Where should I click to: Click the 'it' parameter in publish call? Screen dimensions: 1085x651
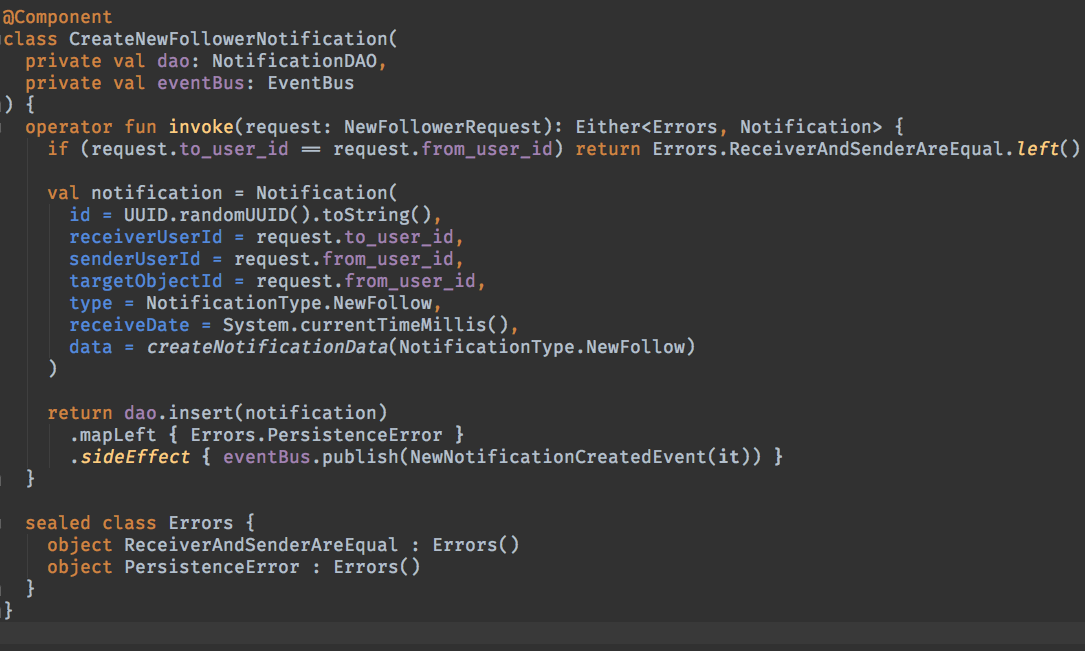coord(729,457)
